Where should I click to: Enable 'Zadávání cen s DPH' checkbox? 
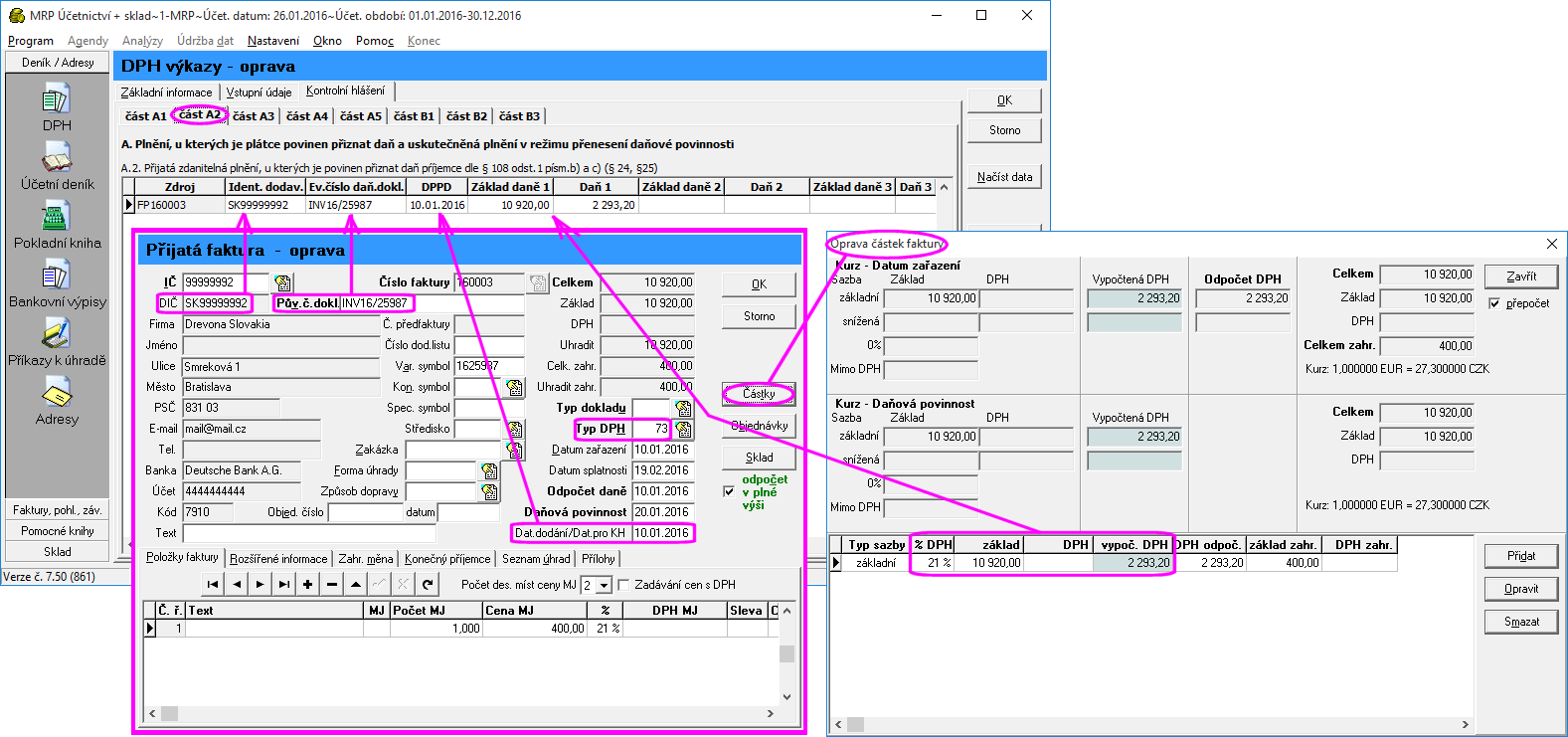pyautogui.click(x=624, y=585)
